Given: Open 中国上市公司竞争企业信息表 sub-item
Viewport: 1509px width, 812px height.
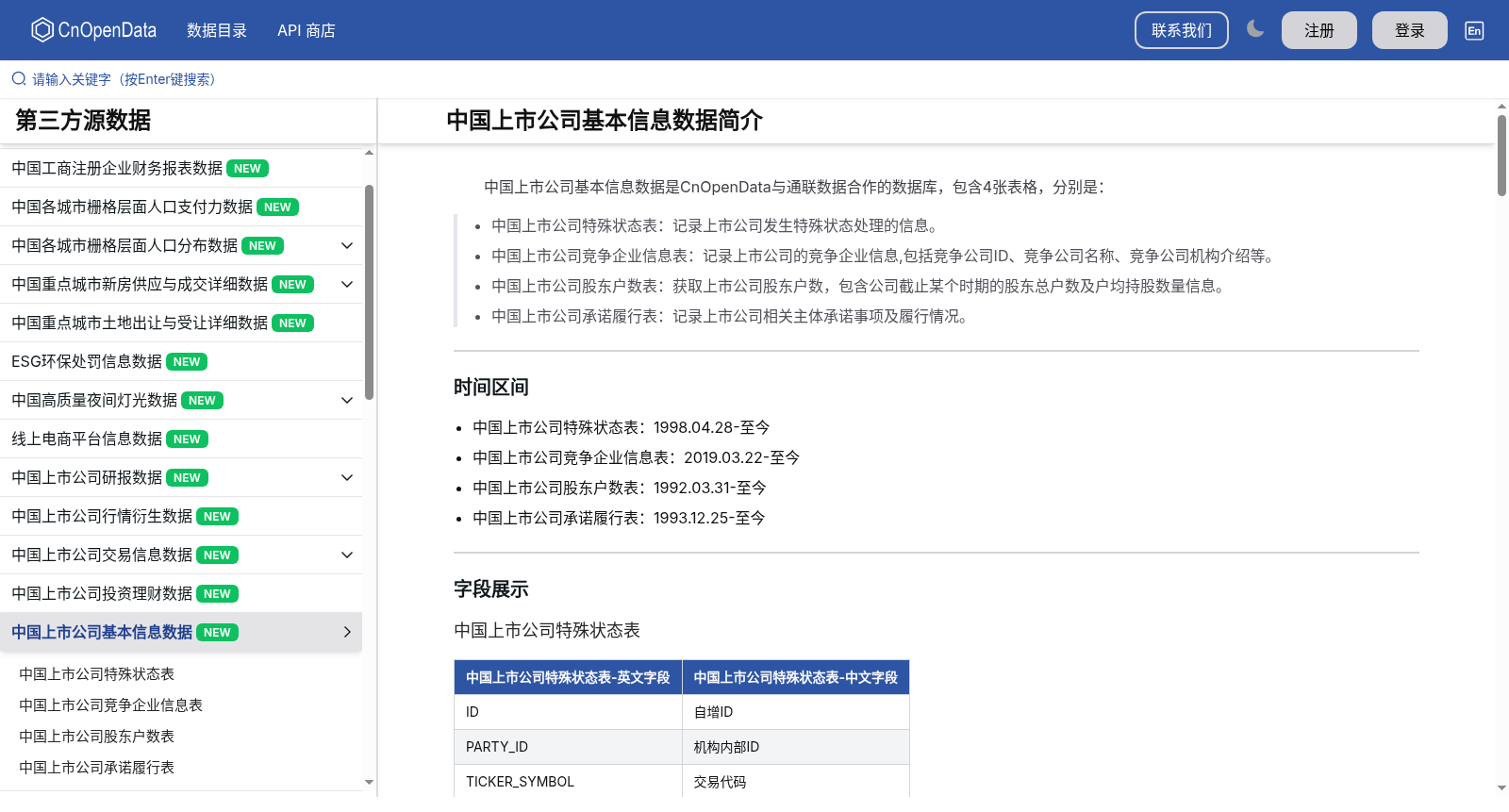Looking at the screenshot, I should [110, 704].
